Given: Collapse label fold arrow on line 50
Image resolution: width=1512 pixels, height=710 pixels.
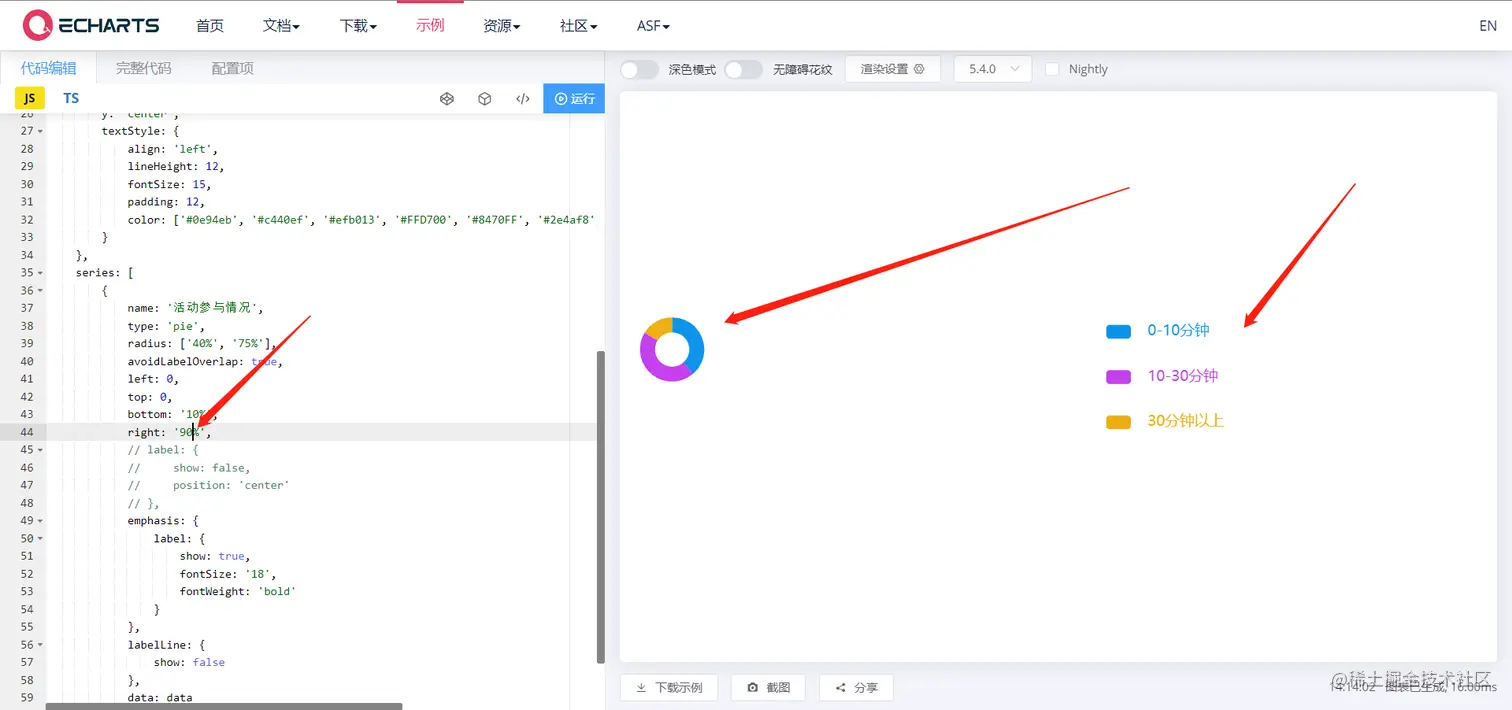Looking at the screenshot, I should (x=40, y=539).
